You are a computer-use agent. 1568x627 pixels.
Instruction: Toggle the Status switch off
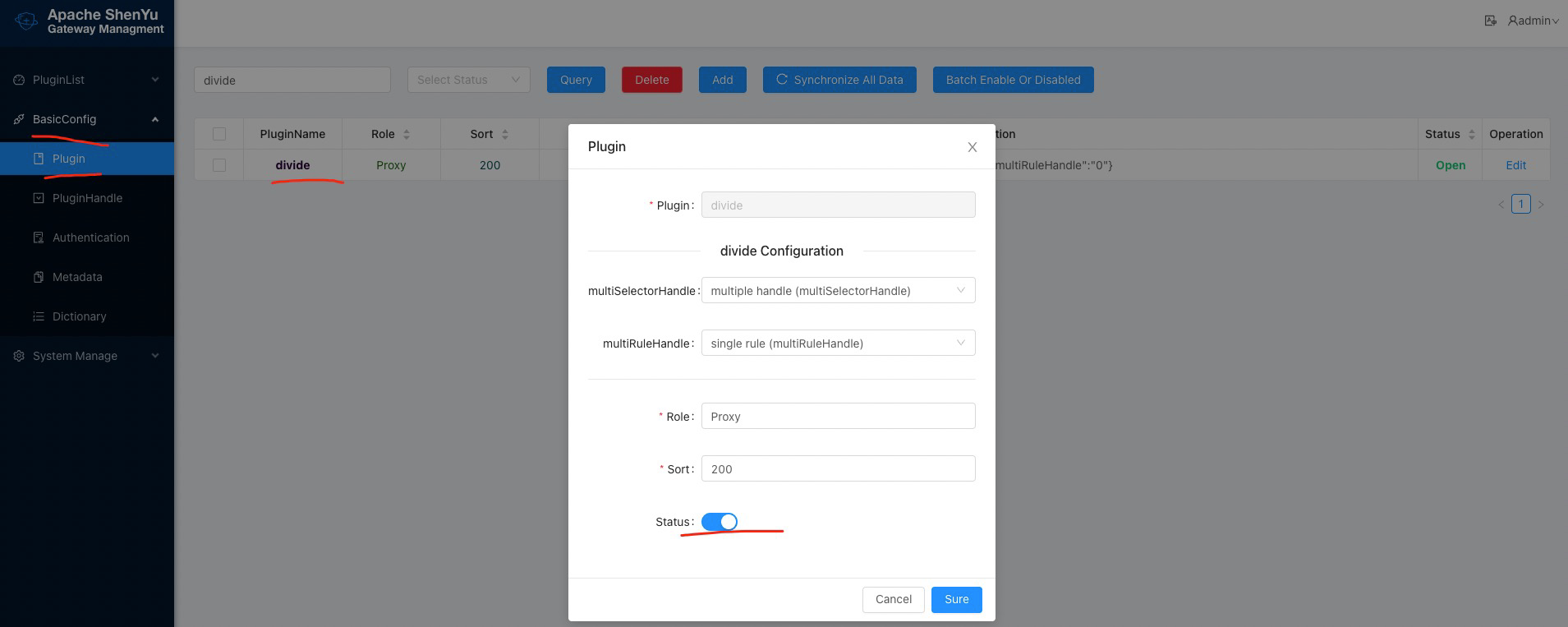(719, 522)
